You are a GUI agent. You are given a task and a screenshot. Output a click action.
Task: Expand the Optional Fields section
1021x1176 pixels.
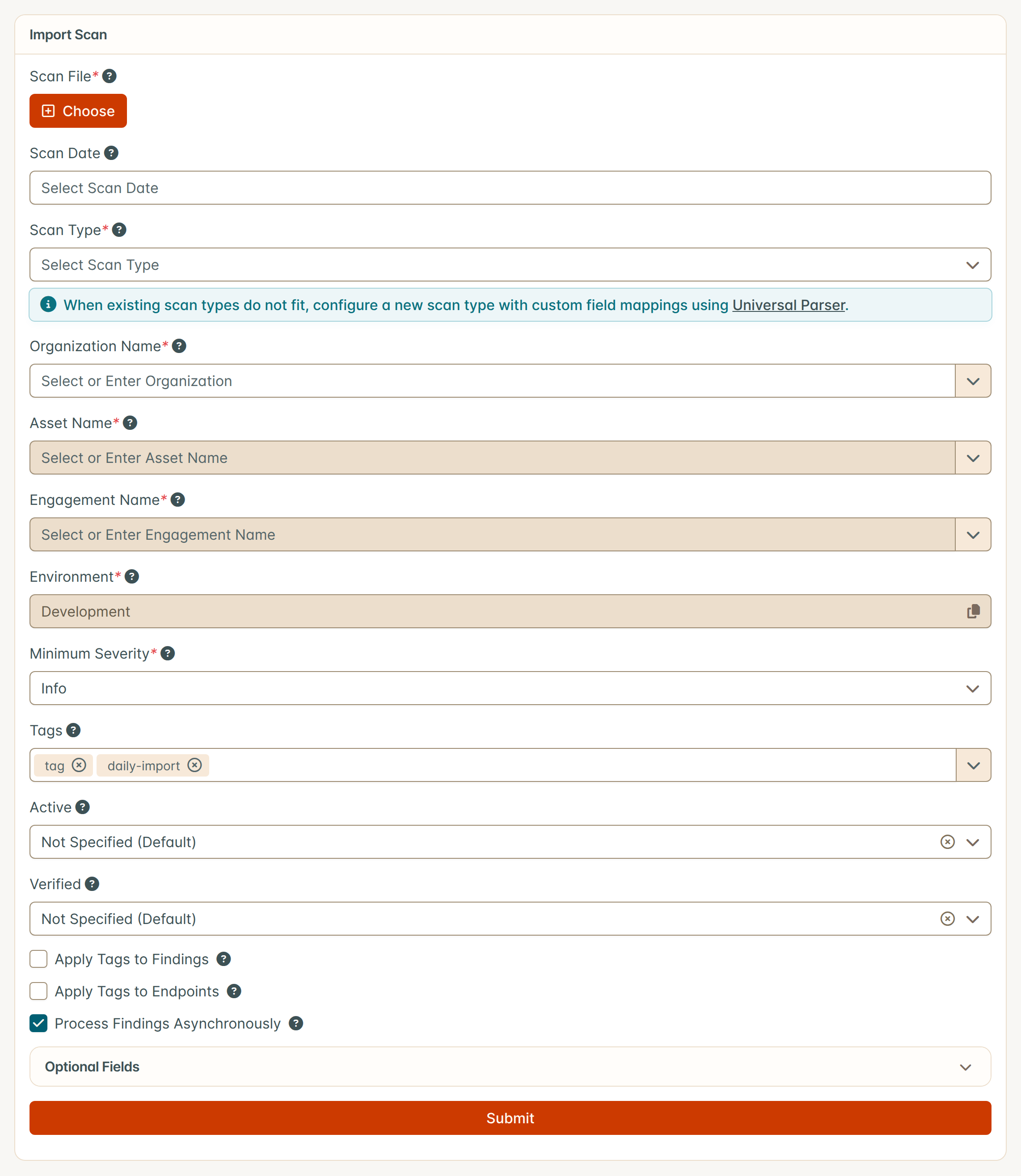(510, 1067)
